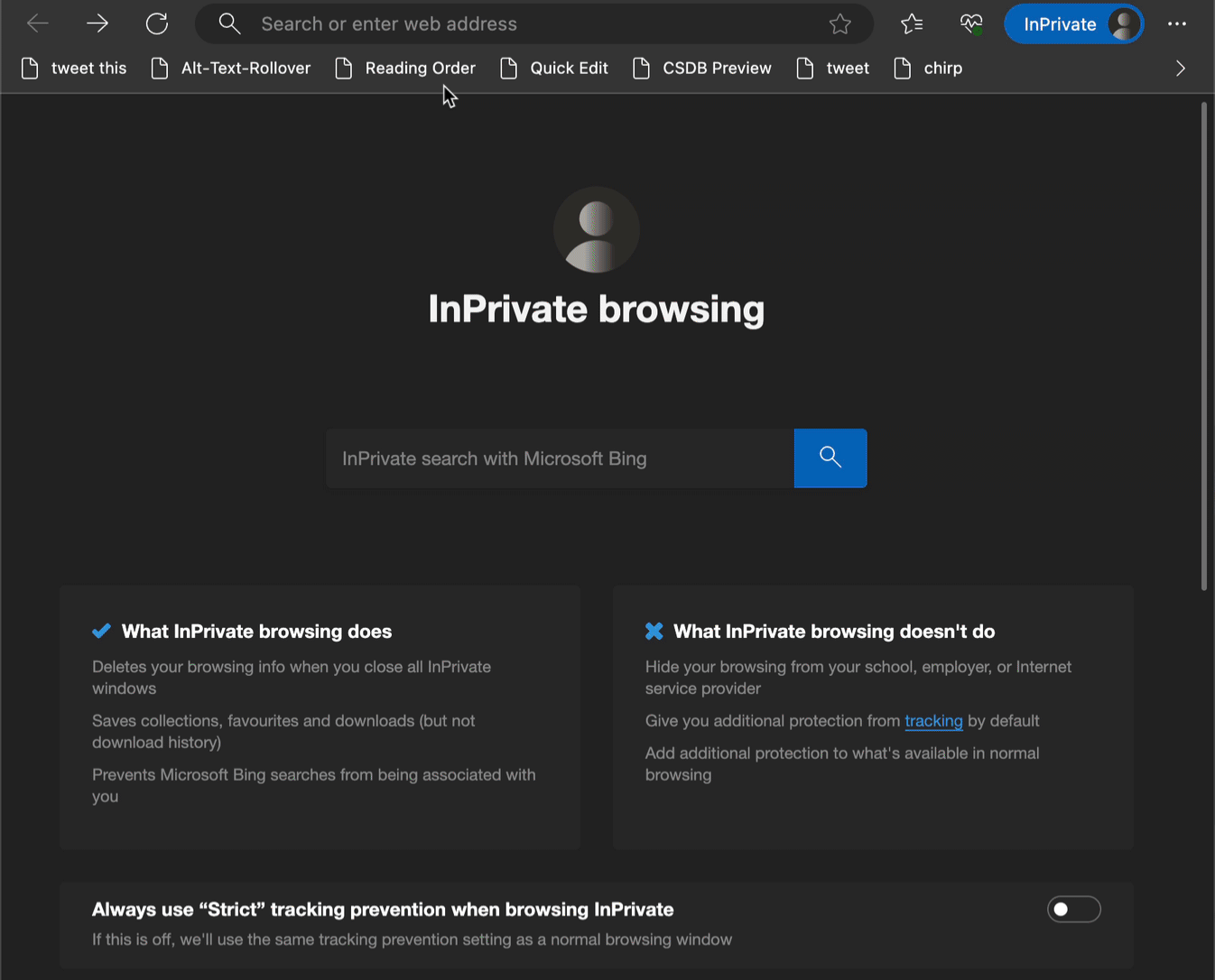This screenshot has width=1215, height=980.
Task: Open the 'tweet' bookmark
Action: (833, 69)
